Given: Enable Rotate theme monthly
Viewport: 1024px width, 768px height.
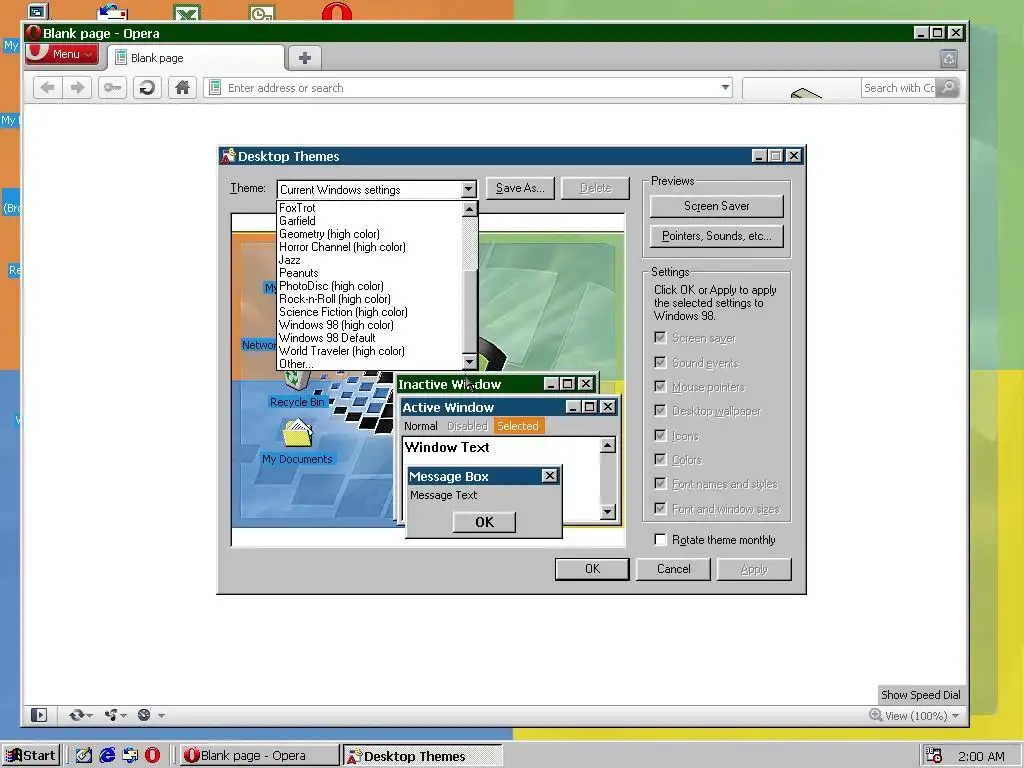Looking at the screenshot, I should pos(660,539).
